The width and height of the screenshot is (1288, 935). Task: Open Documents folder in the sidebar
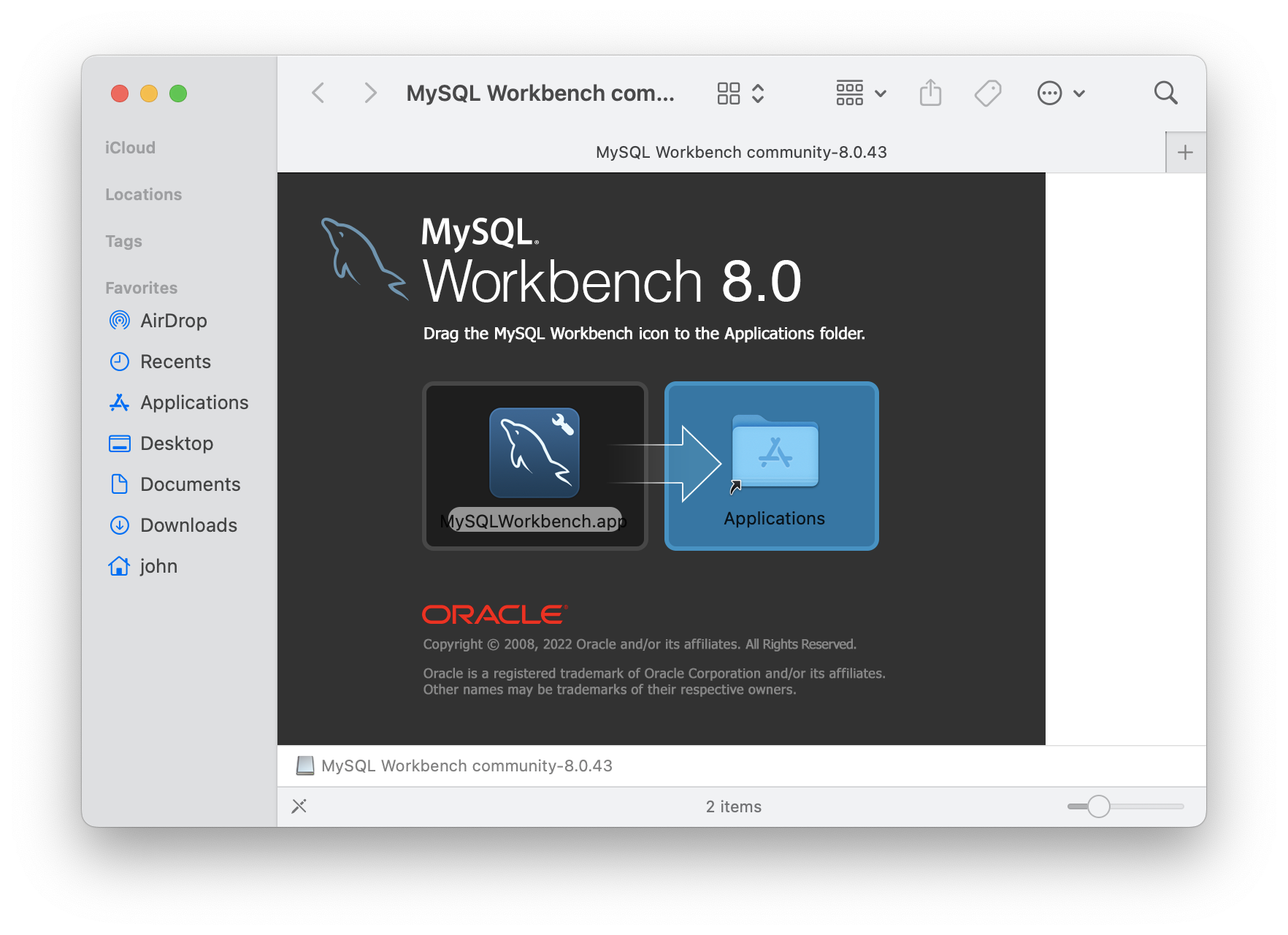pos(190,484)
